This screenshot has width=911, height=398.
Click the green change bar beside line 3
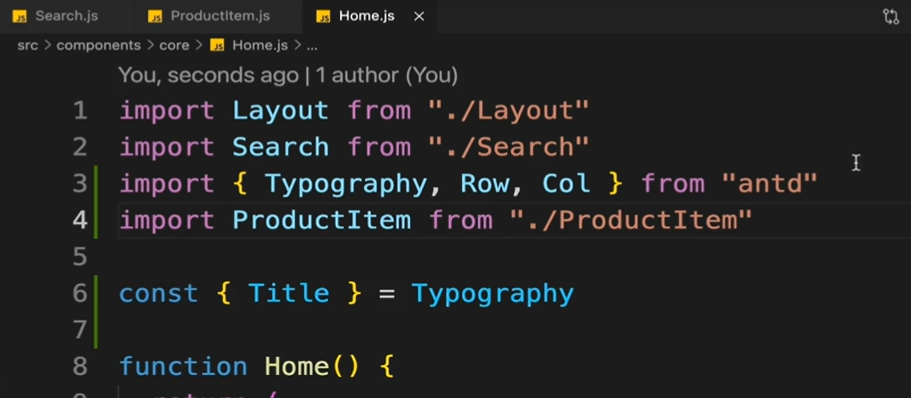96,184
